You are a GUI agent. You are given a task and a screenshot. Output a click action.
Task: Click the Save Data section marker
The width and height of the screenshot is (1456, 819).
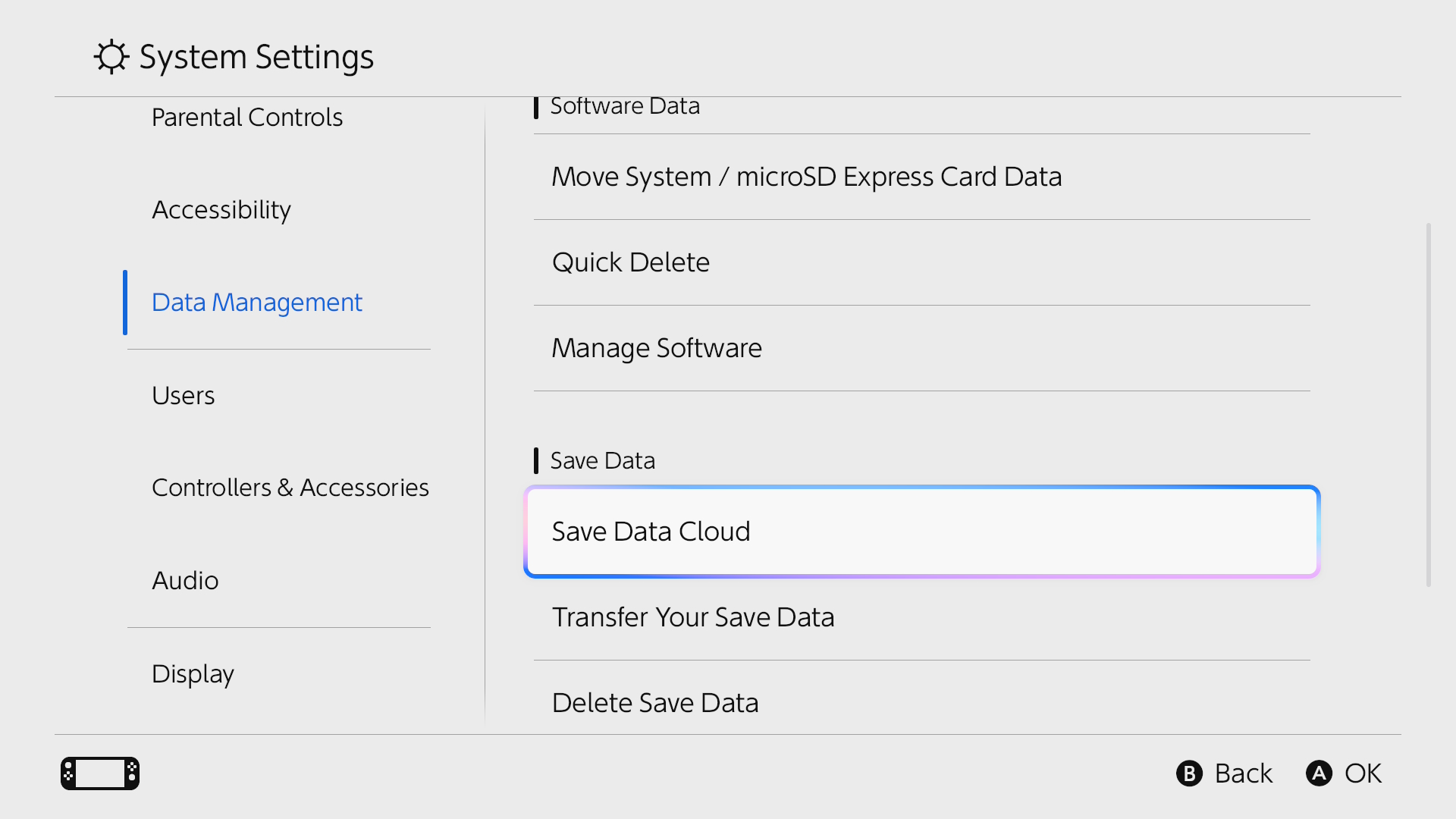[x=538, y=460]
